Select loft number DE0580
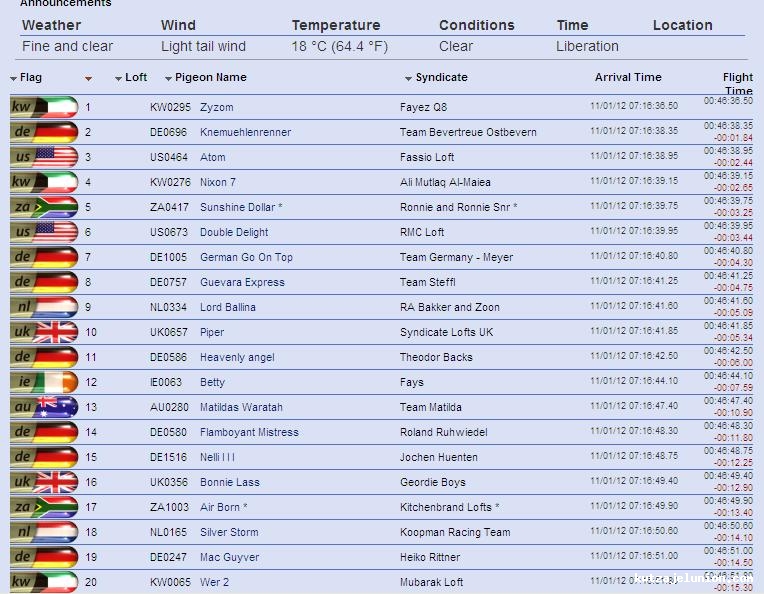This screenshot has height=594, width=764. point(168,432)
